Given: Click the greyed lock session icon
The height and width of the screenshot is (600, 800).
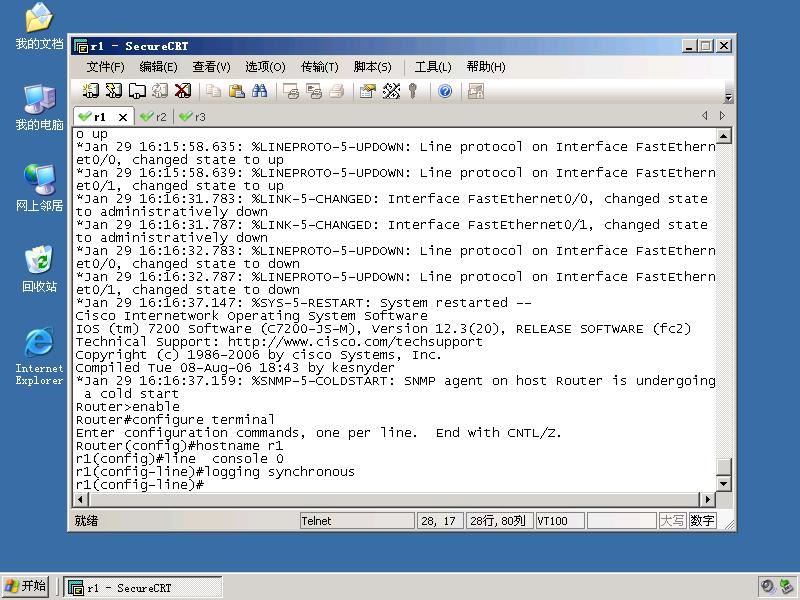Looking at the screenshot, I should [476, 91].
